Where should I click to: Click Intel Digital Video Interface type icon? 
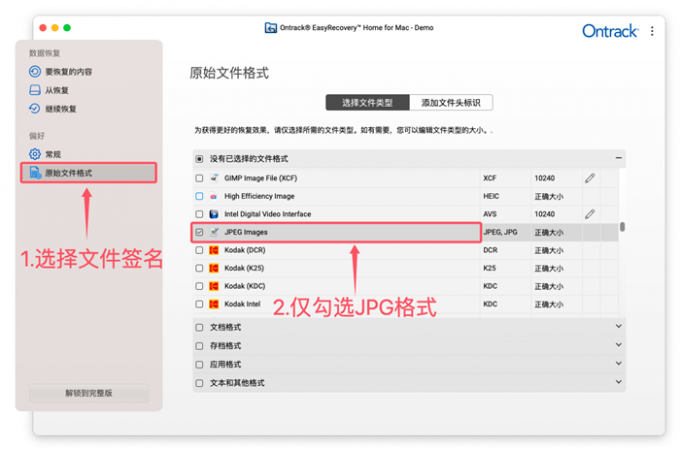coord(214,214)
